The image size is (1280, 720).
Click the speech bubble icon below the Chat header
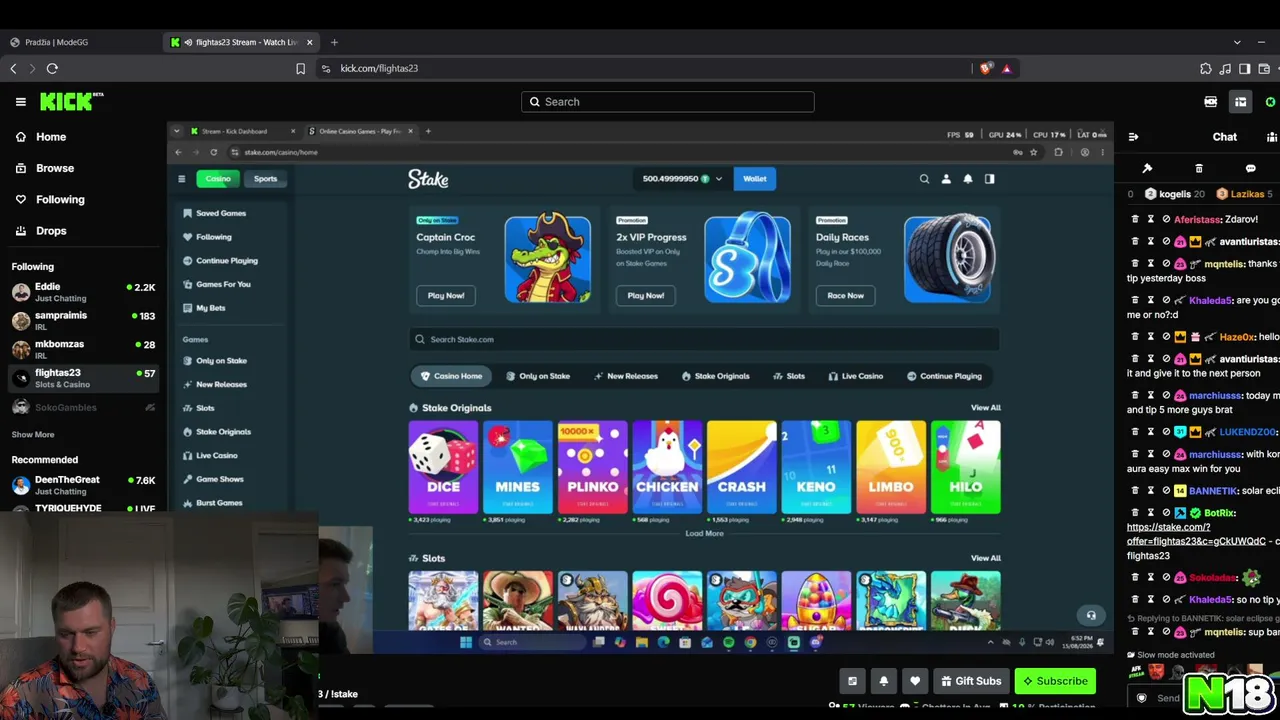[x=1250, y=168]
